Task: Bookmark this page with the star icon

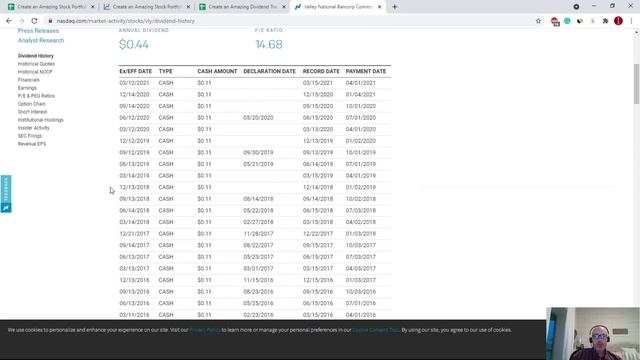Action: click(538, 21)
